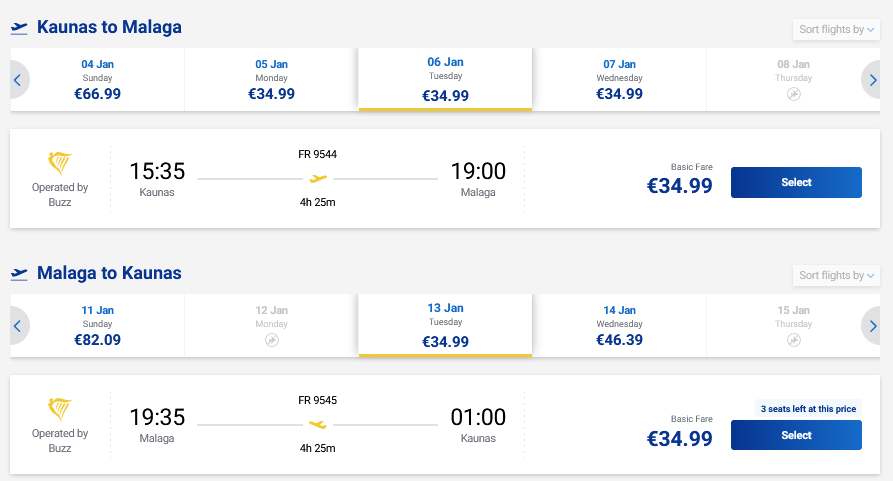Select the 19:35 Malaga to Kaunas flight
This screenshot has width=893, height=481.
796,435
